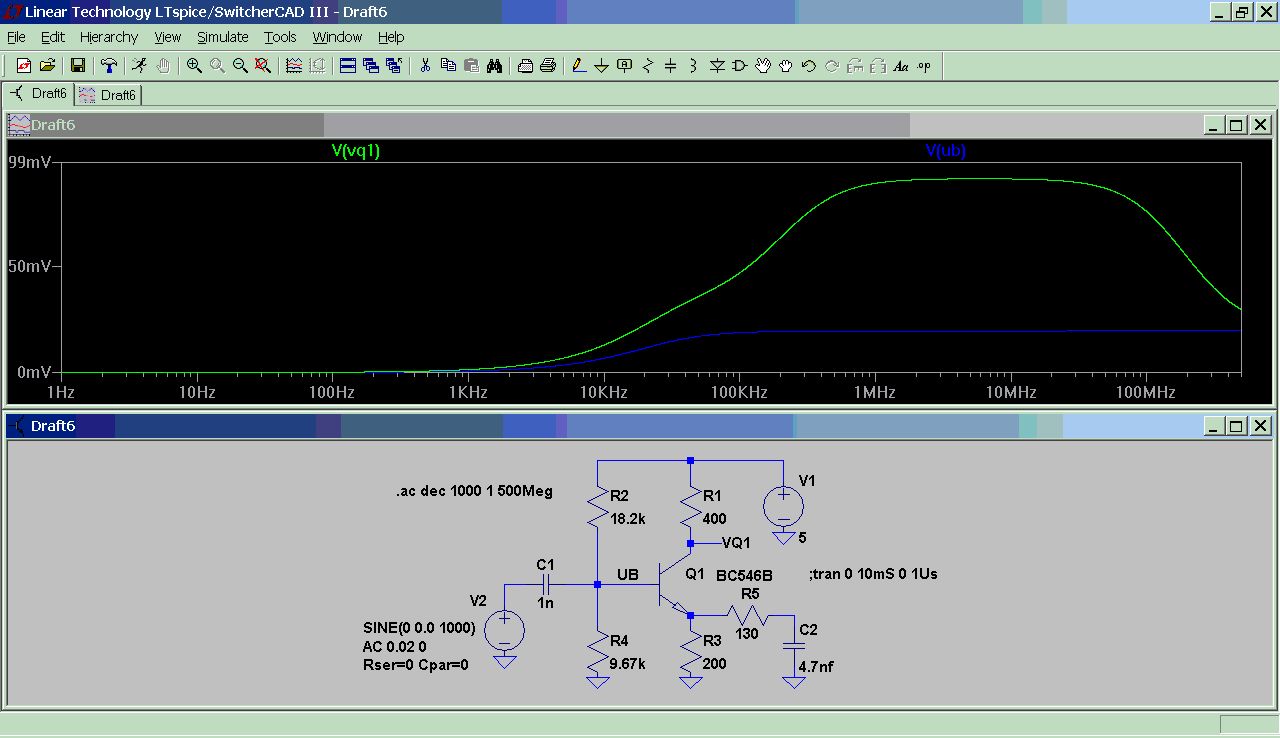The width and height of the screenshot is (1280, 738).
Task: Select the diode component tool
Action: (717, 66)
